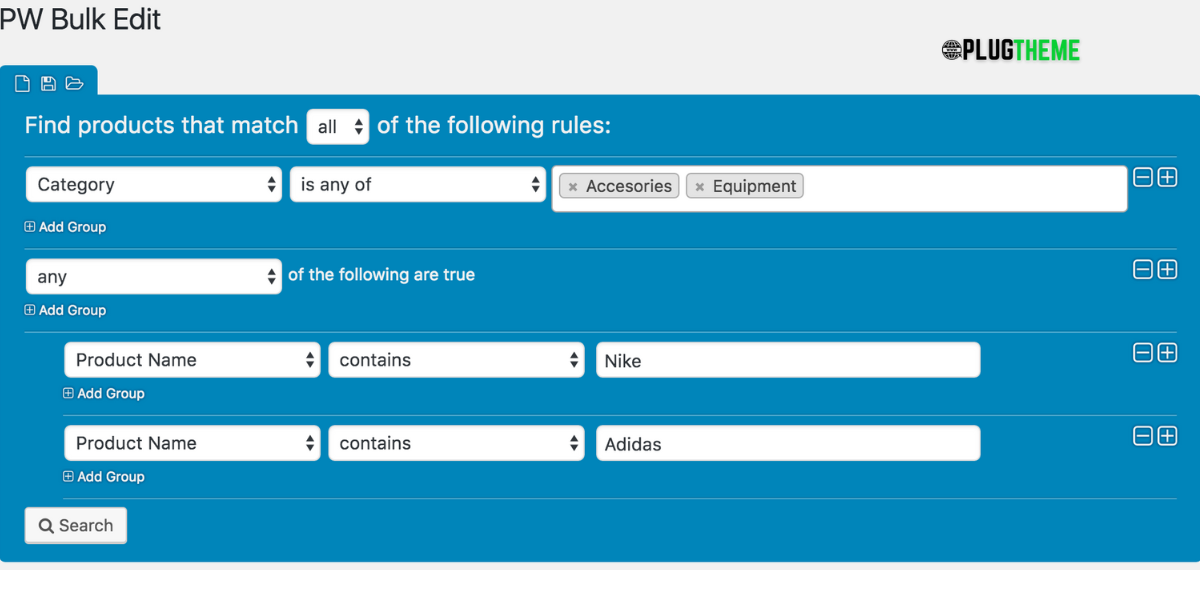The image size is (1200, 600).
Task: Click the save filter floppy icon
Action: click(48, 83)
